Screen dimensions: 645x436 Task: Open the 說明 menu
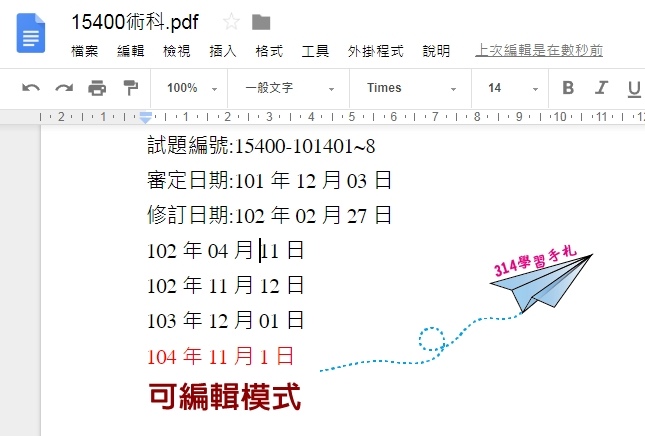coord(436,51)
